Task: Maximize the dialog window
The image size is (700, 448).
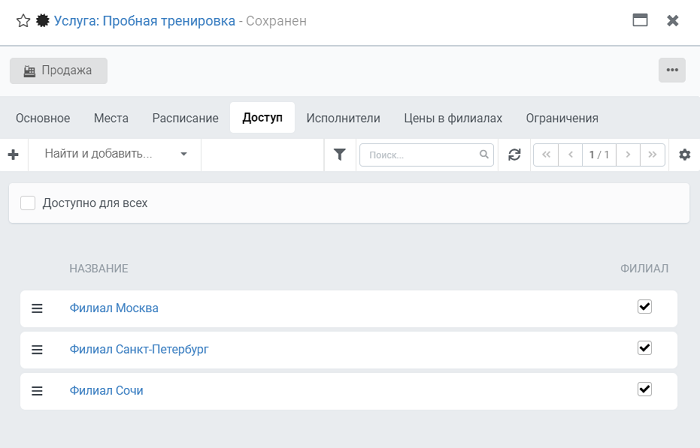Action: pyautogui.click(x=640, y=20)
